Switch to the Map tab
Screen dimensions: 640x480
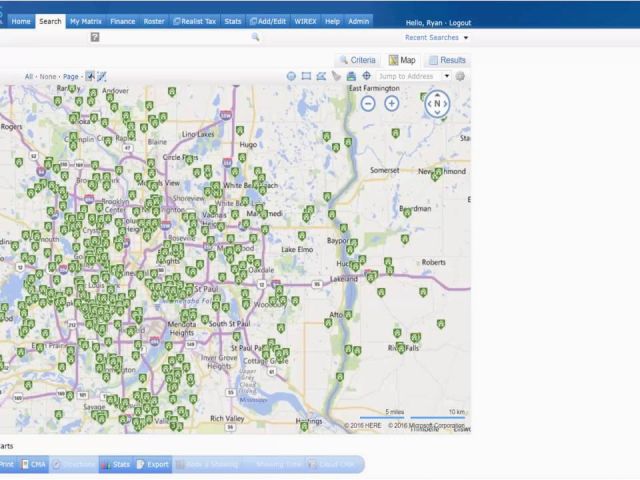[x=402, y=60]
